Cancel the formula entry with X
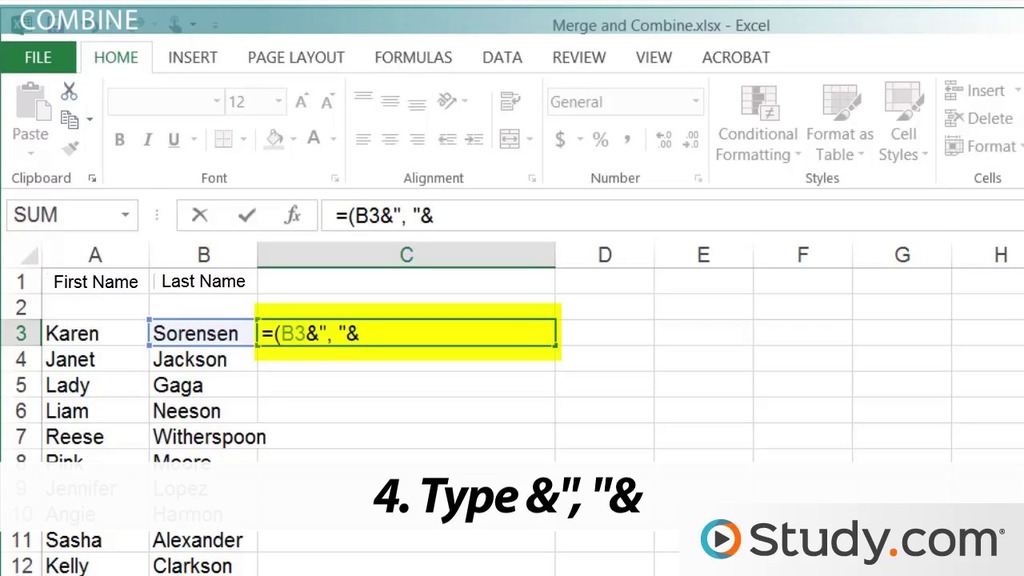The image size is (1024, 576). coord(200,215)
